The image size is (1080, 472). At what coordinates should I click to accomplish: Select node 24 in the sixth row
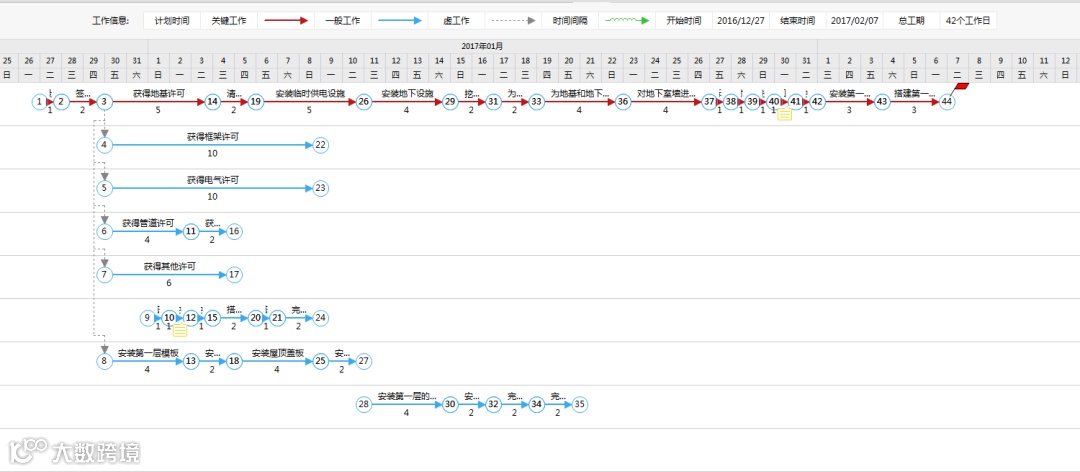click(320, 318)
